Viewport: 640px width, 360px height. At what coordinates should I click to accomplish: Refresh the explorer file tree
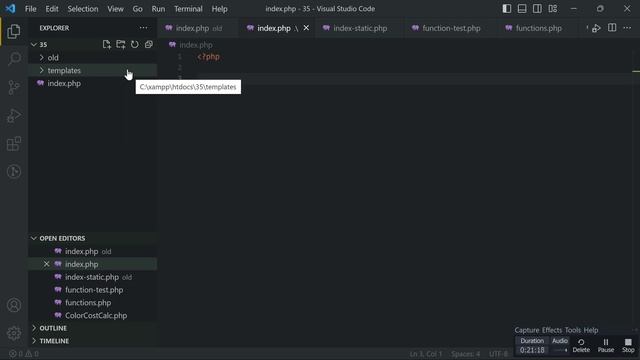[x=134, y=44]
